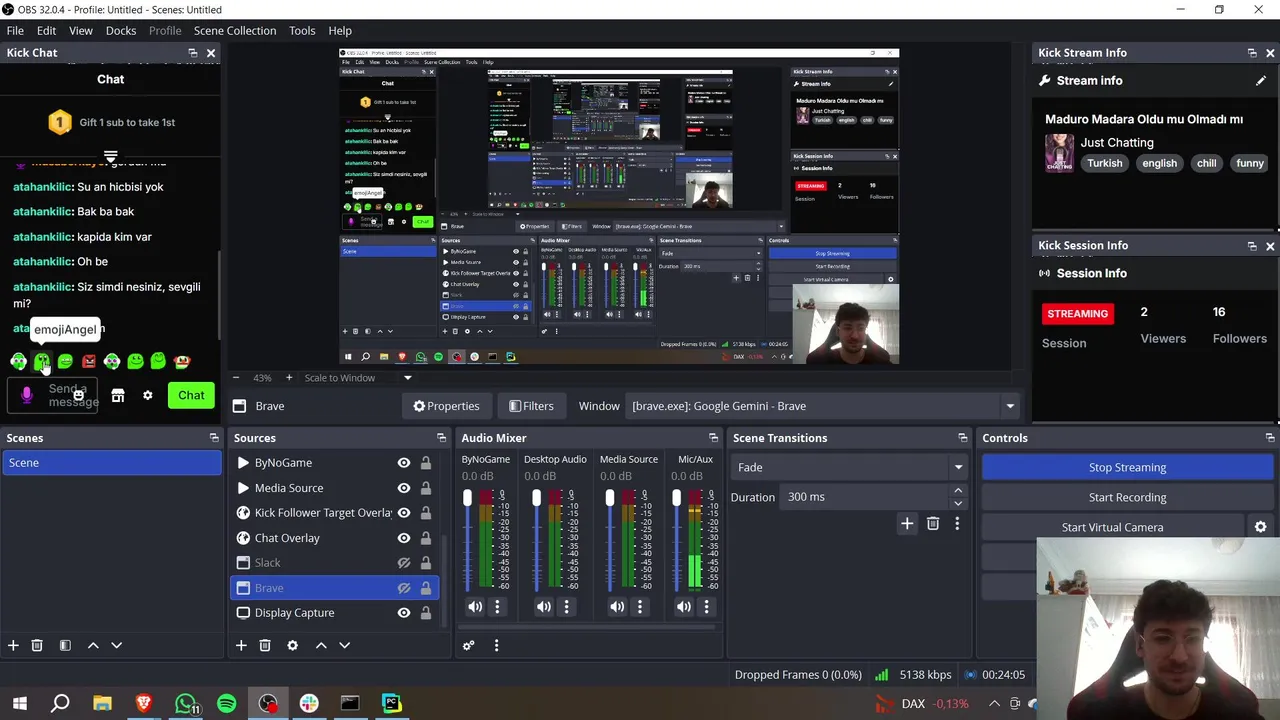Open scene filters icon in Scenes panel
The image size is (1280, 720).
[x=65, y=645]
